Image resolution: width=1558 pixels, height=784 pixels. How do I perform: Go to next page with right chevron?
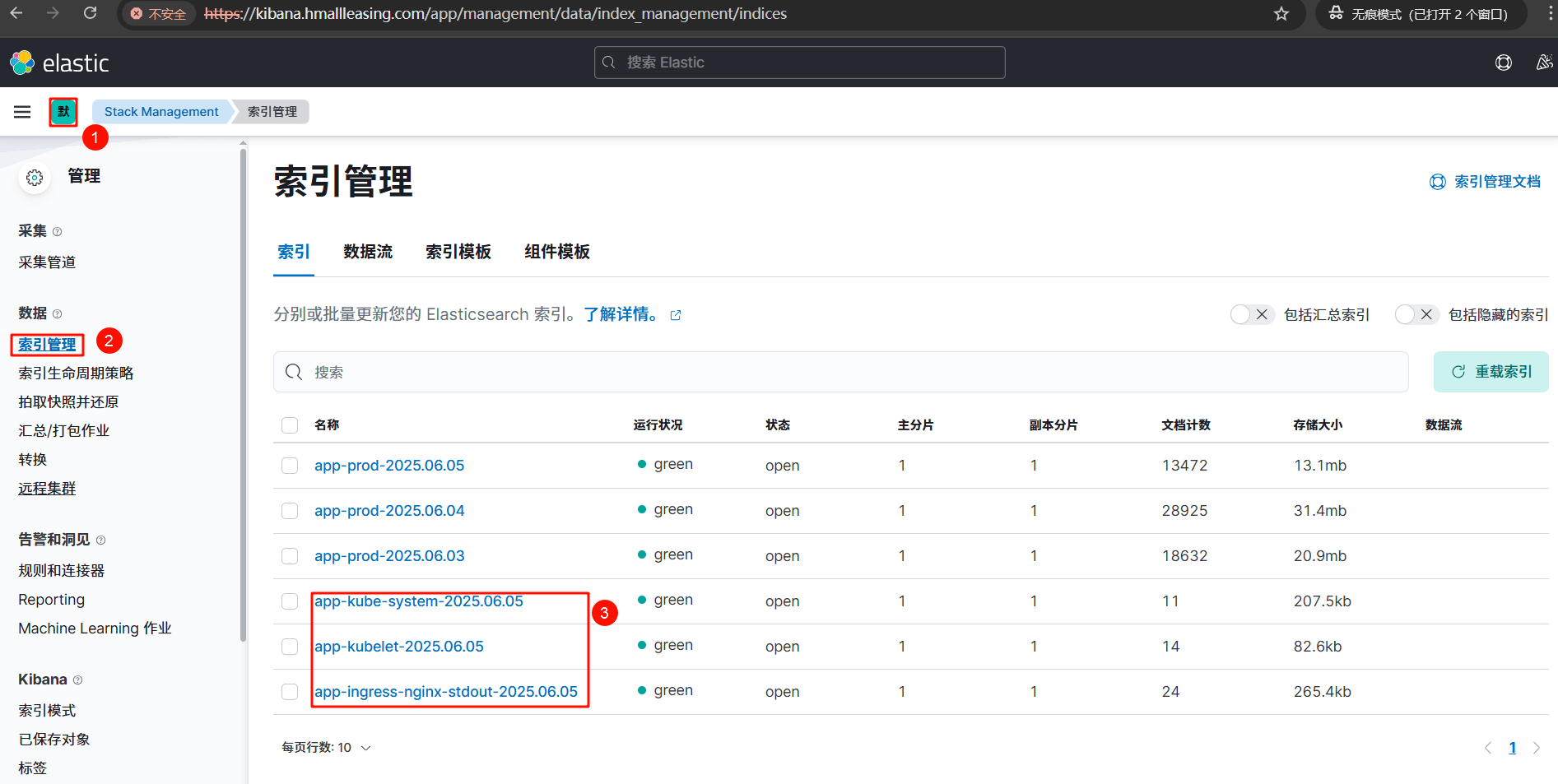1536,748
